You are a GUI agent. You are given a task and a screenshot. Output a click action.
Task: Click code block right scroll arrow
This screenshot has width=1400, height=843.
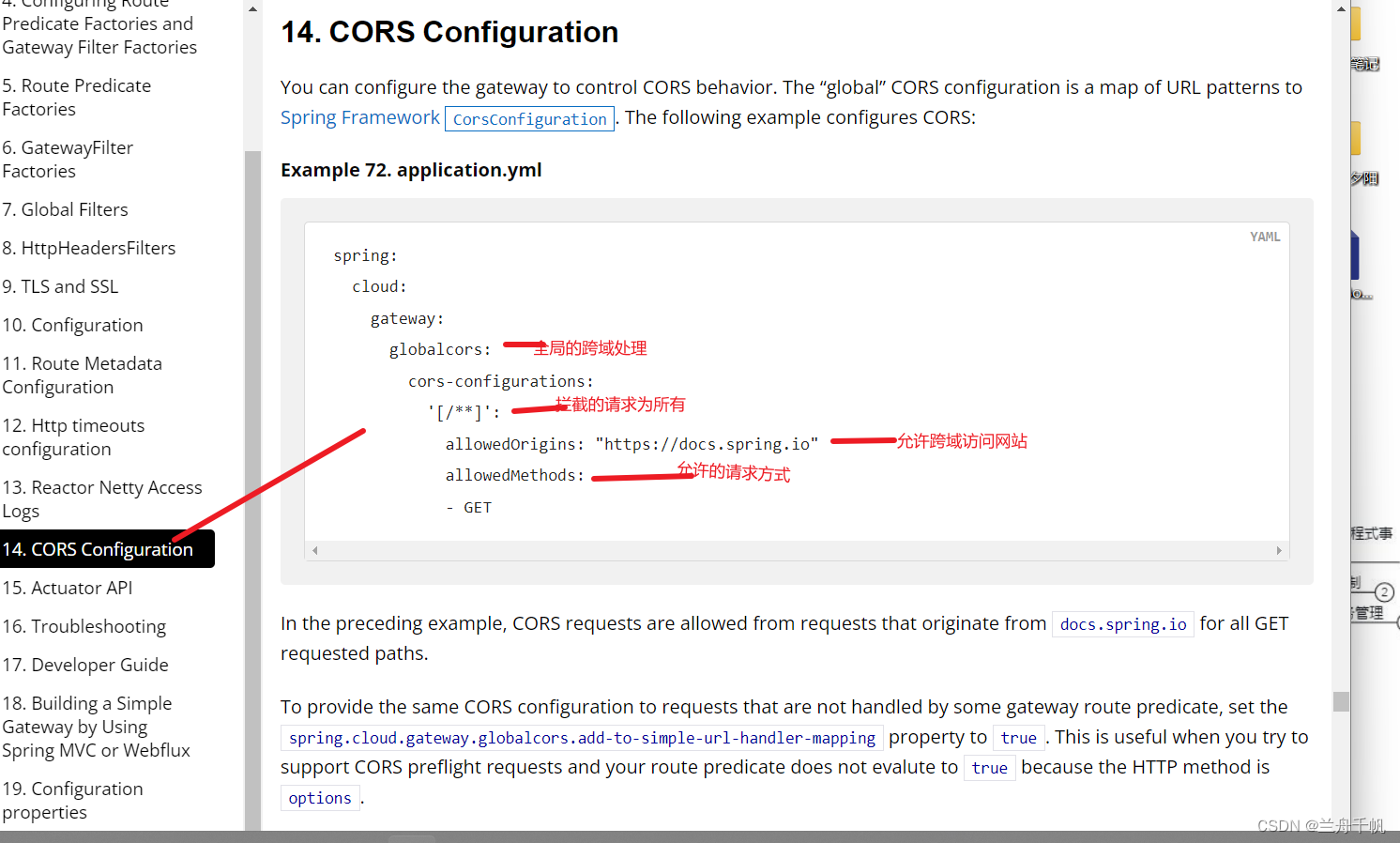1279,551
